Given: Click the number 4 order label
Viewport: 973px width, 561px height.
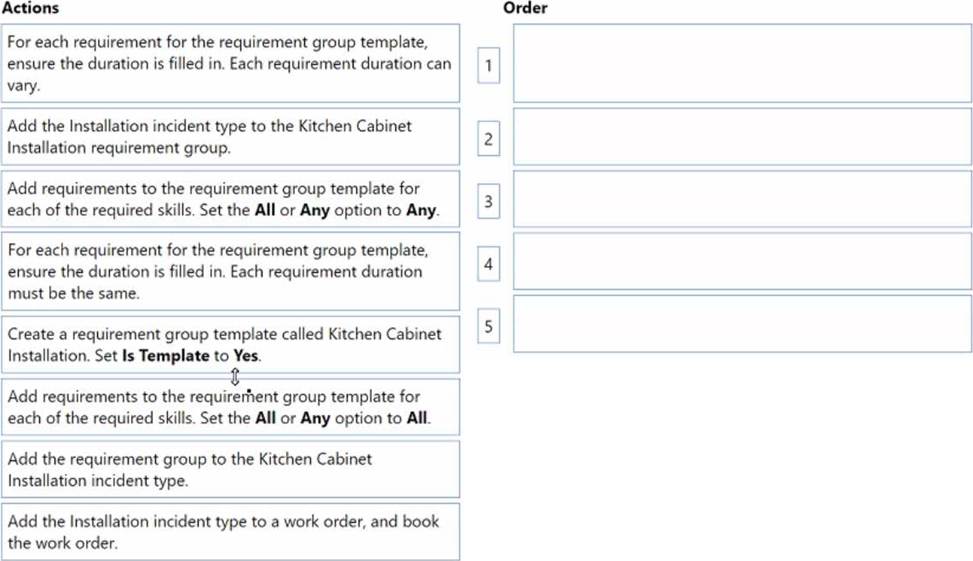Looking at the screenshot, I should (x=488, y=265).
